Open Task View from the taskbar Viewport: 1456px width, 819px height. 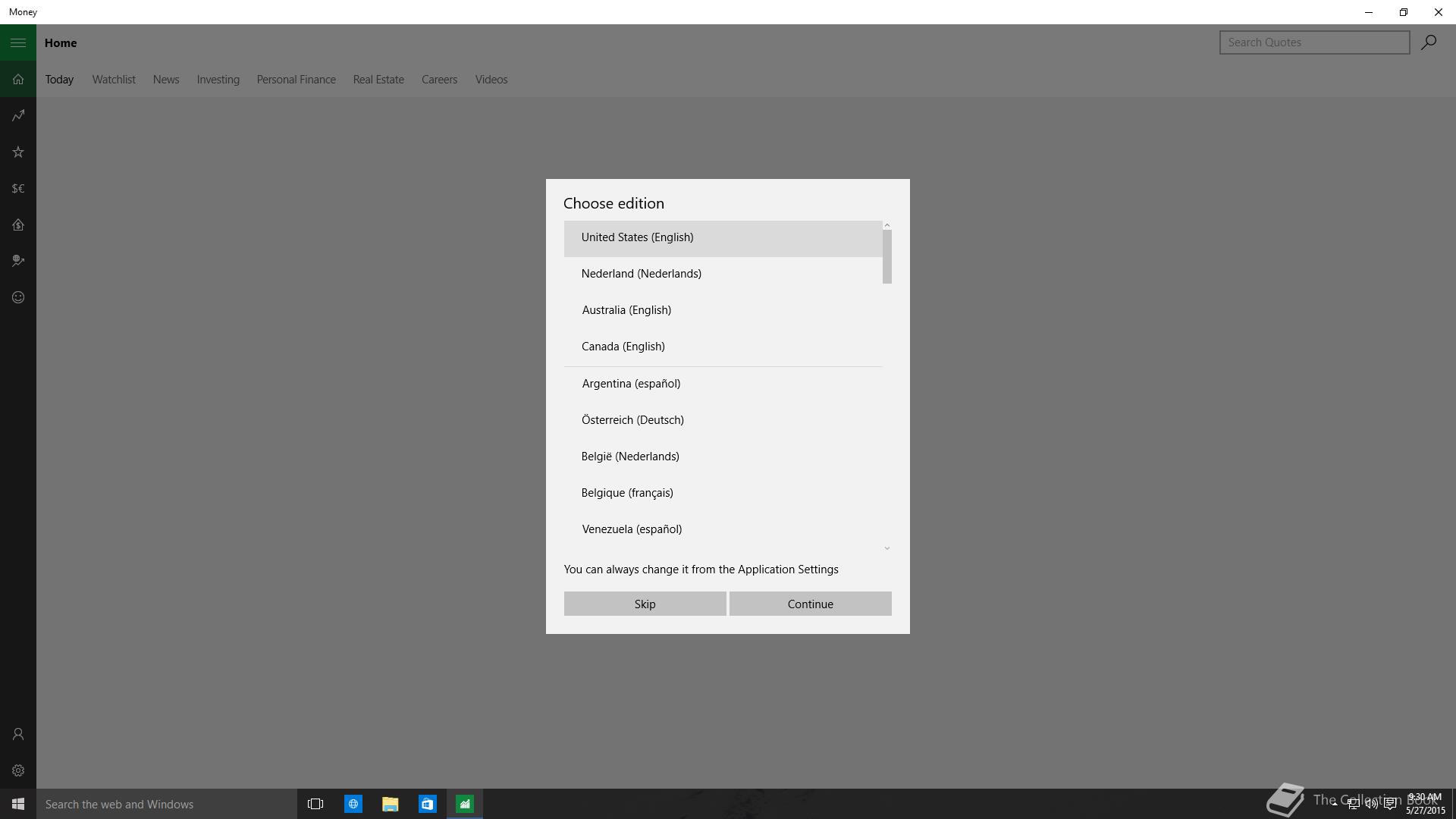315,804
